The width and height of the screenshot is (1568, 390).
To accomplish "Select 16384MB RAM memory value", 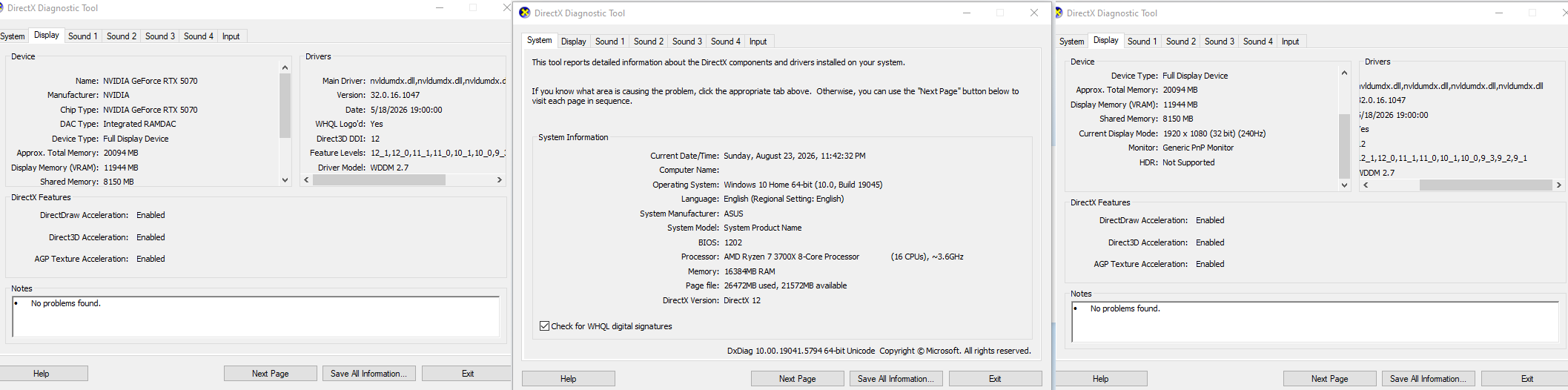I will coord(750,271).
